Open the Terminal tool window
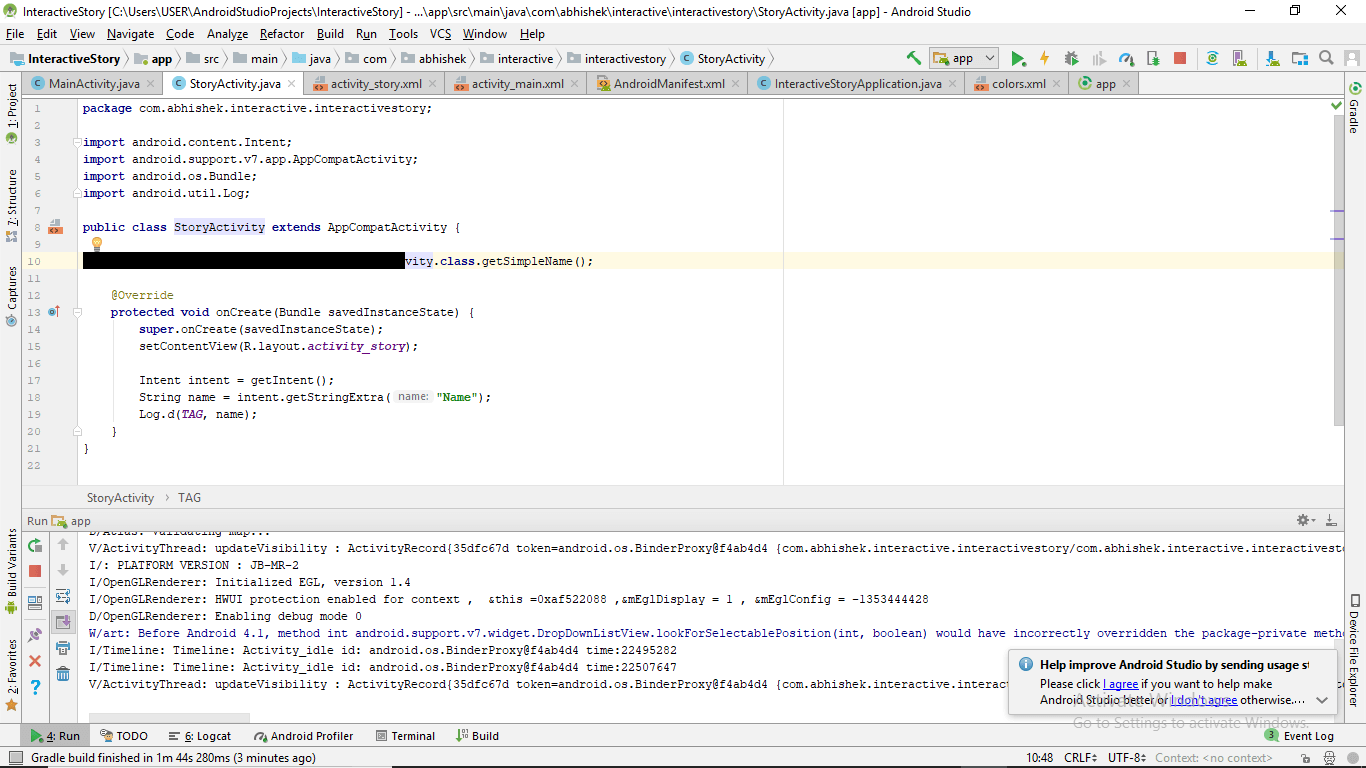The image size is (1366, 768). [405, 736]
